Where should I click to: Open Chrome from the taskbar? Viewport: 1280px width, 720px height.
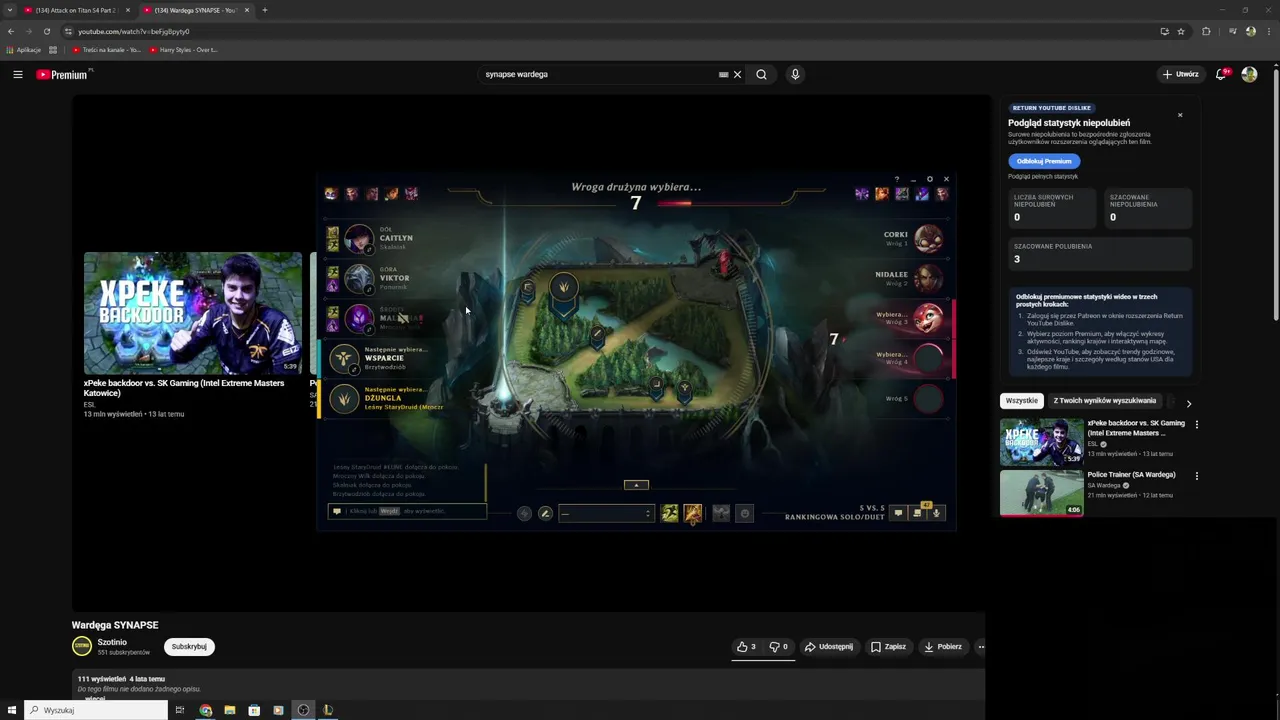205,710
